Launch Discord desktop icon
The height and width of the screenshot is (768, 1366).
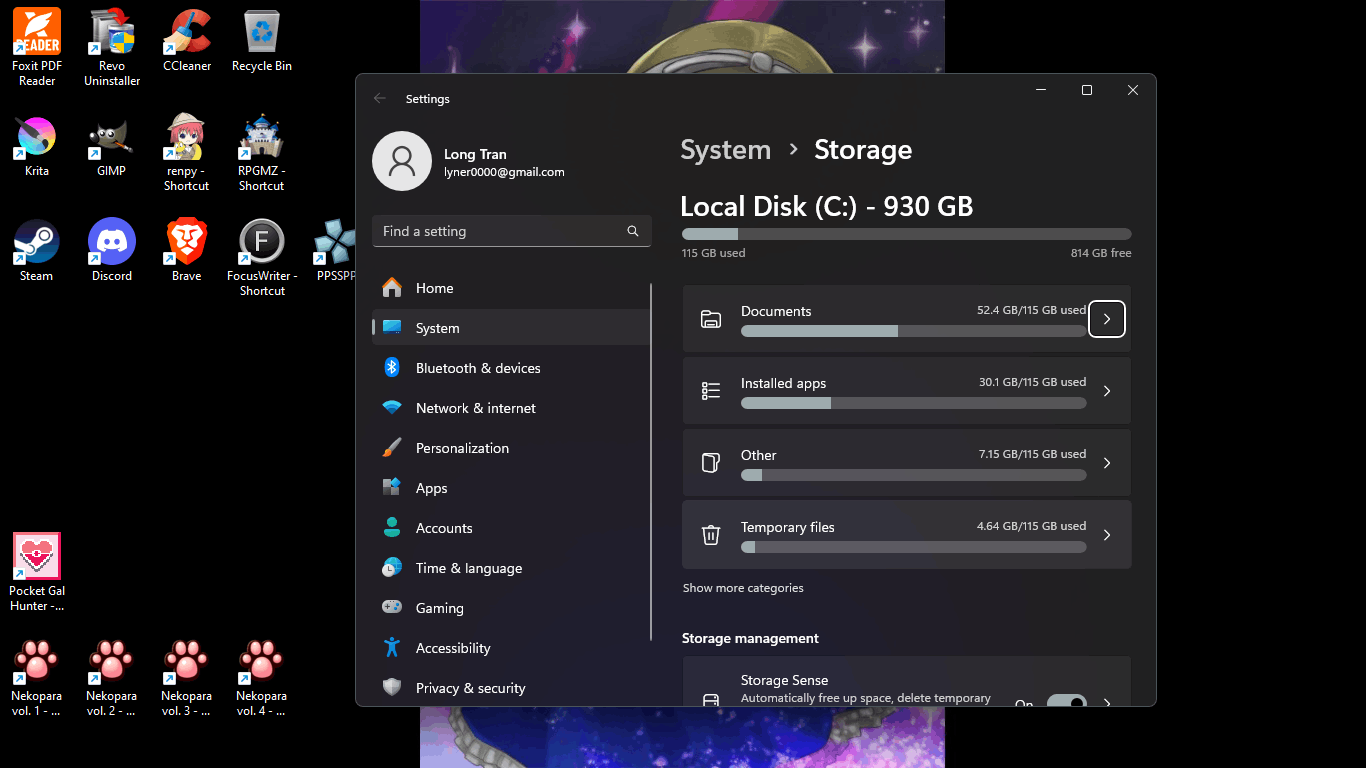pos(112,251)
